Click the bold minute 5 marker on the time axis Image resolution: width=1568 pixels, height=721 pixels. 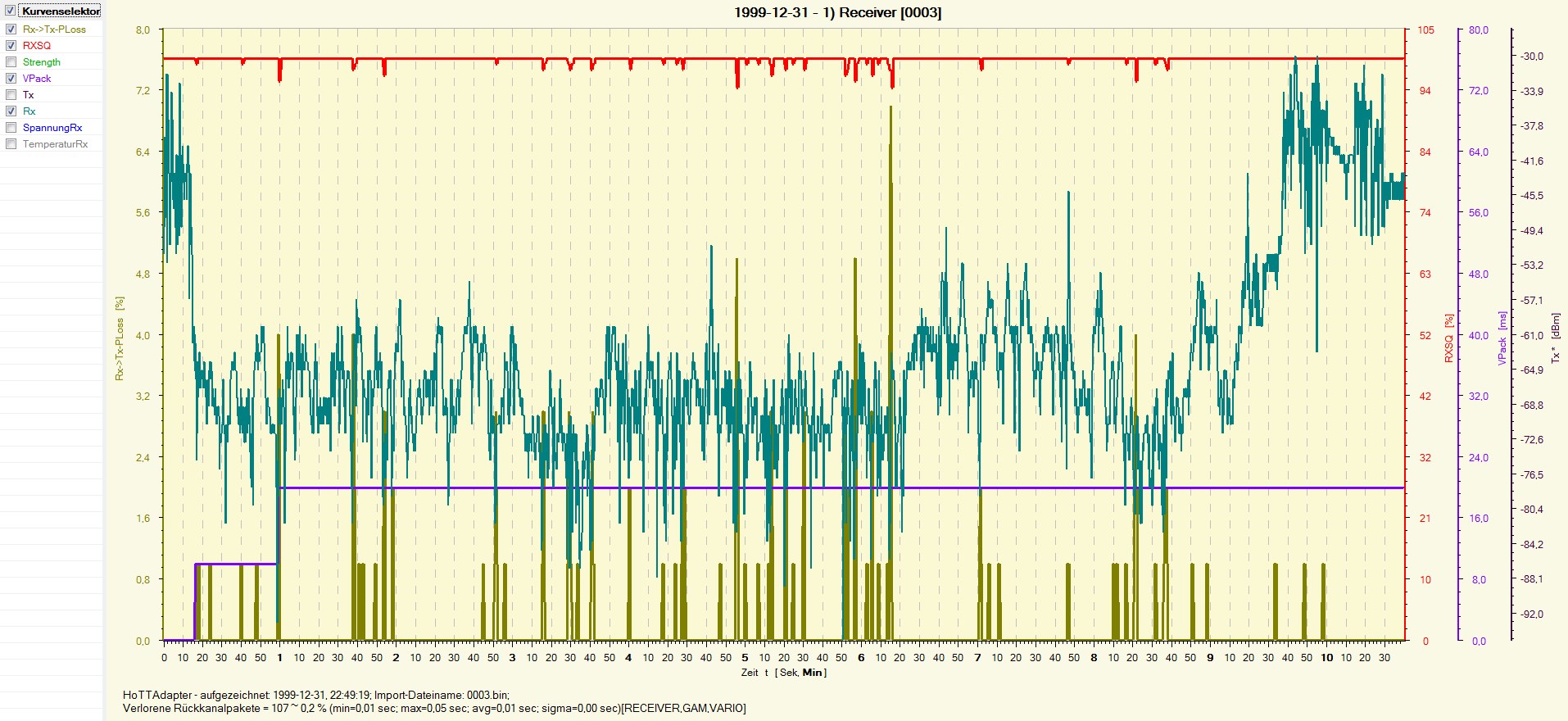745,658
